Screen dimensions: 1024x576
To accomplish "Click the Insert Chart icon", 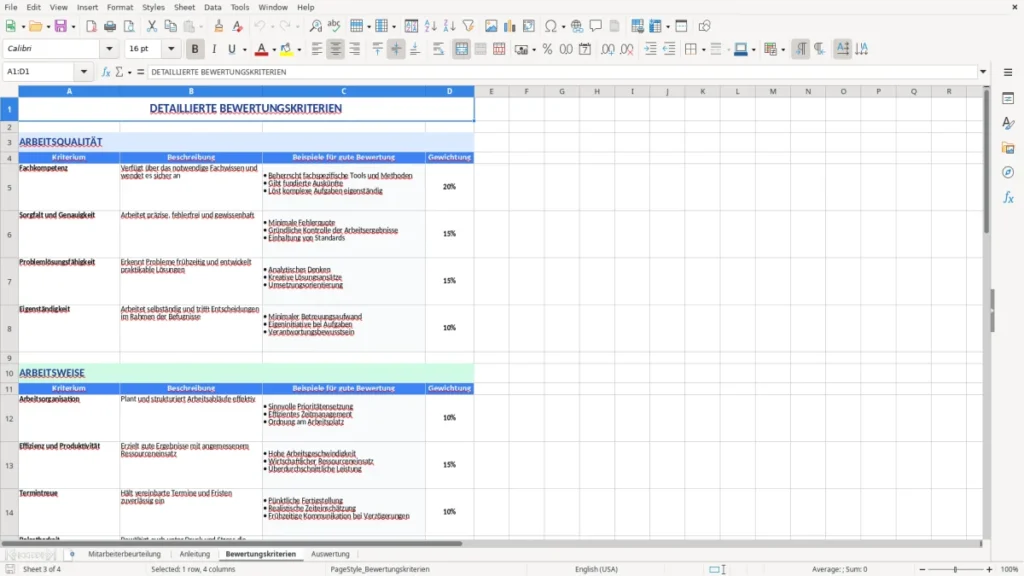I will pyautogui.click(x=510, y=26).
